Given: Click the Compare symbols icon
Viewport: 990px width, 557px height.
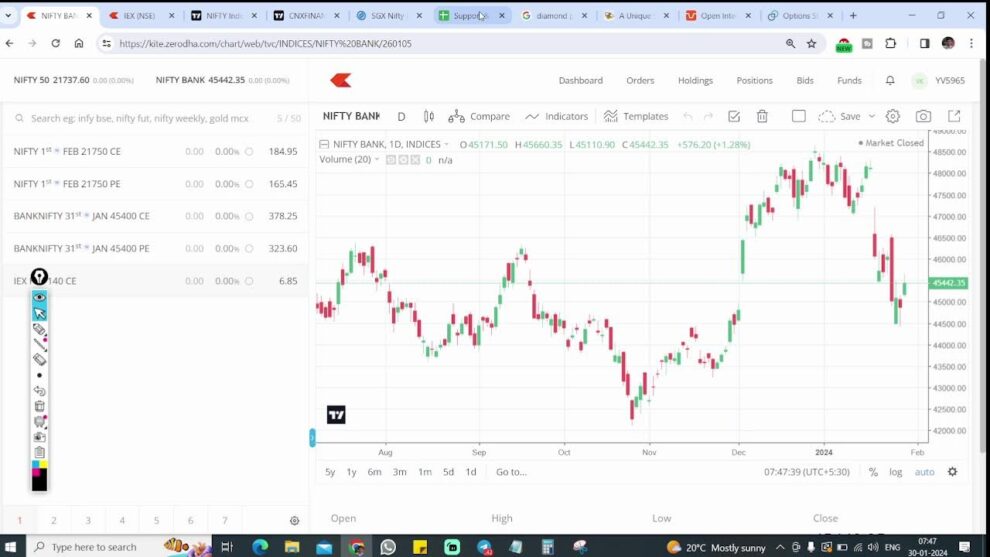Looking at the screenshot, I should [x=479, y=116].
